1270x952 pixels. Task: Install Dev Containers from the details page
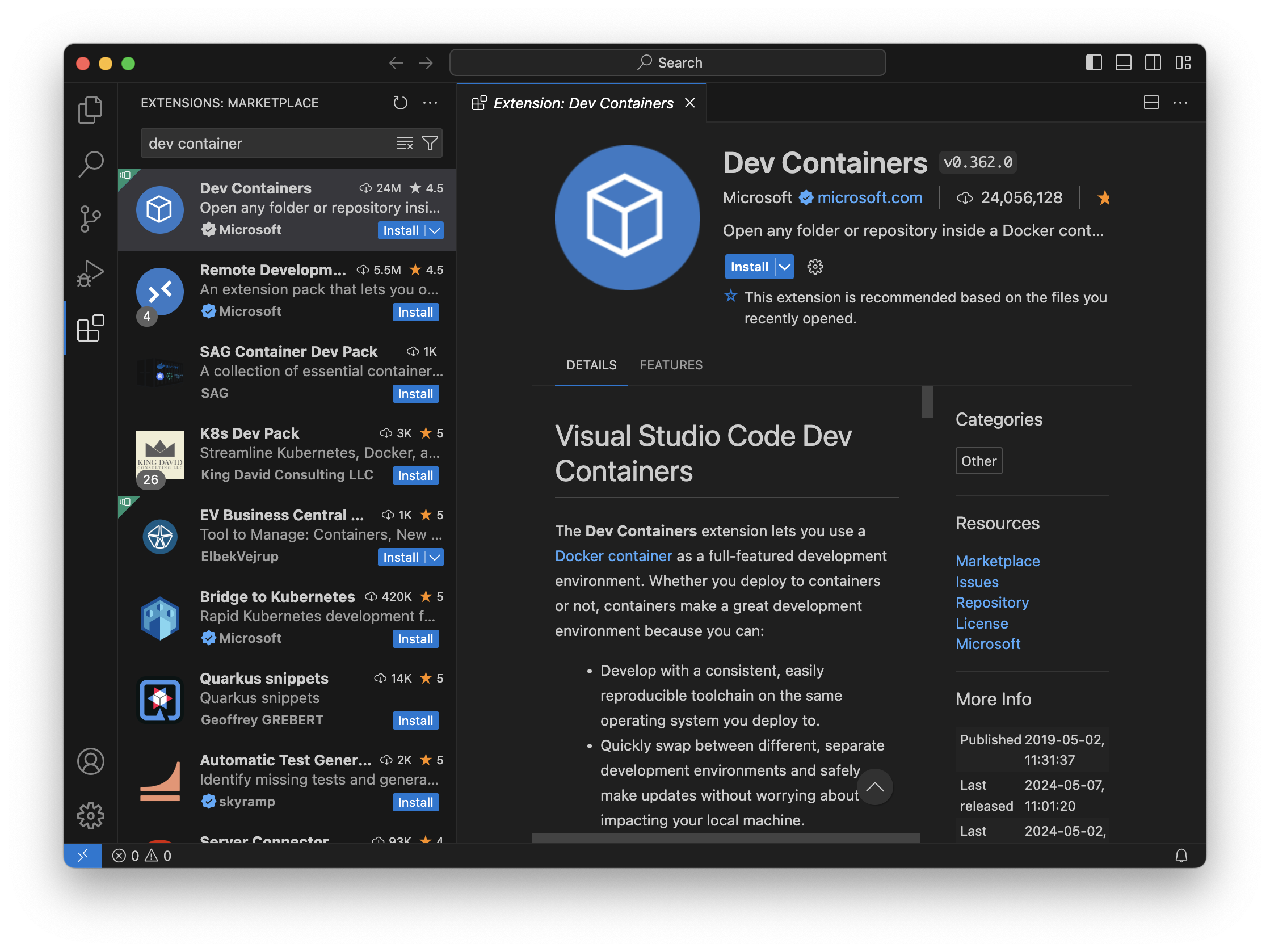click(749, 267)
